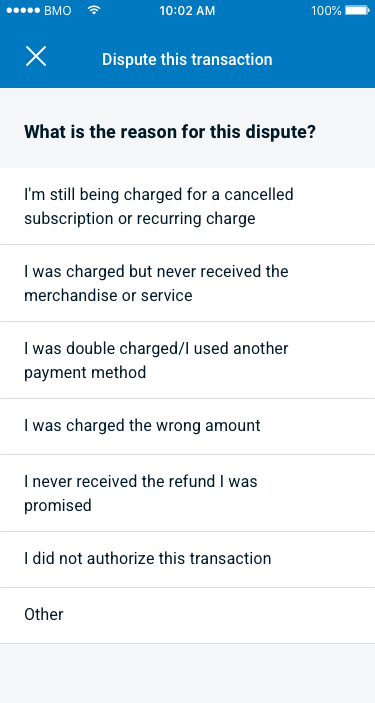Close the dispute screen with the X icon
This screenshot has height=703, width=375.
tap(36, 56)
